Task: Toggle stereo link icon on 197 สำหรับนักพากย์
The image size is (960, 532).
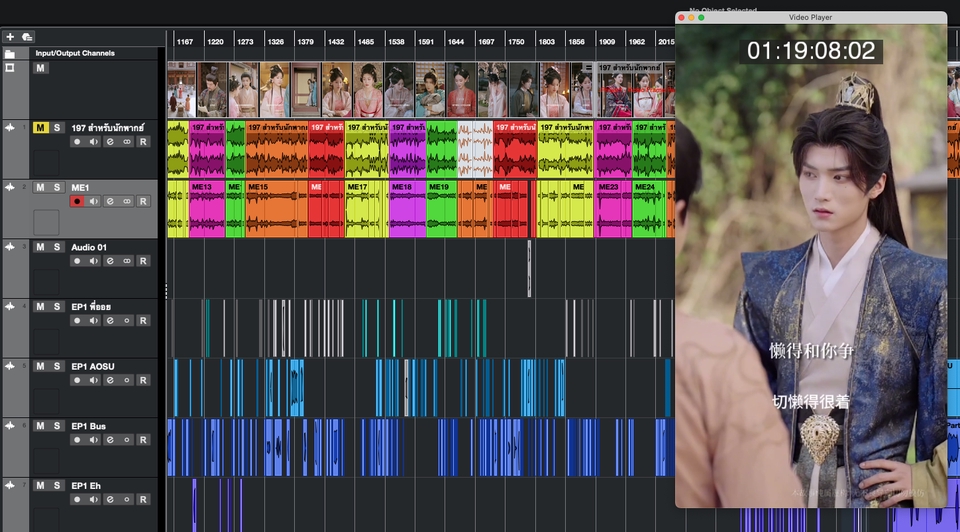Action: [x=127, y=142]
